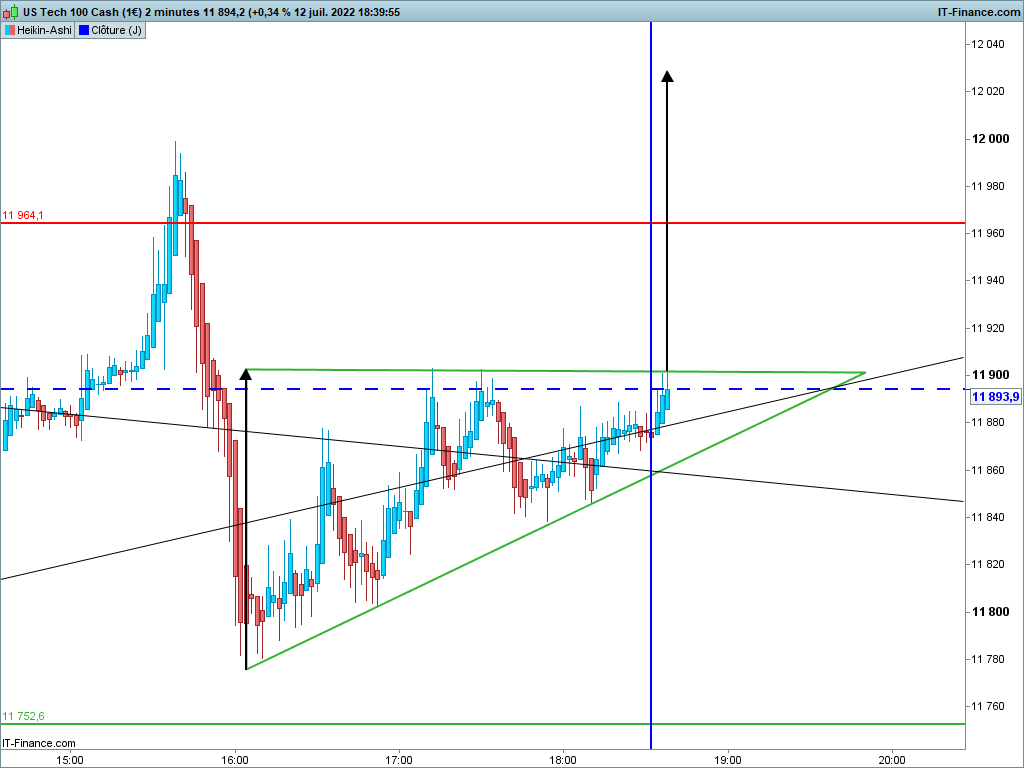
Task: Click the candlestick chart icon in title bar
Action: (10, 11)
